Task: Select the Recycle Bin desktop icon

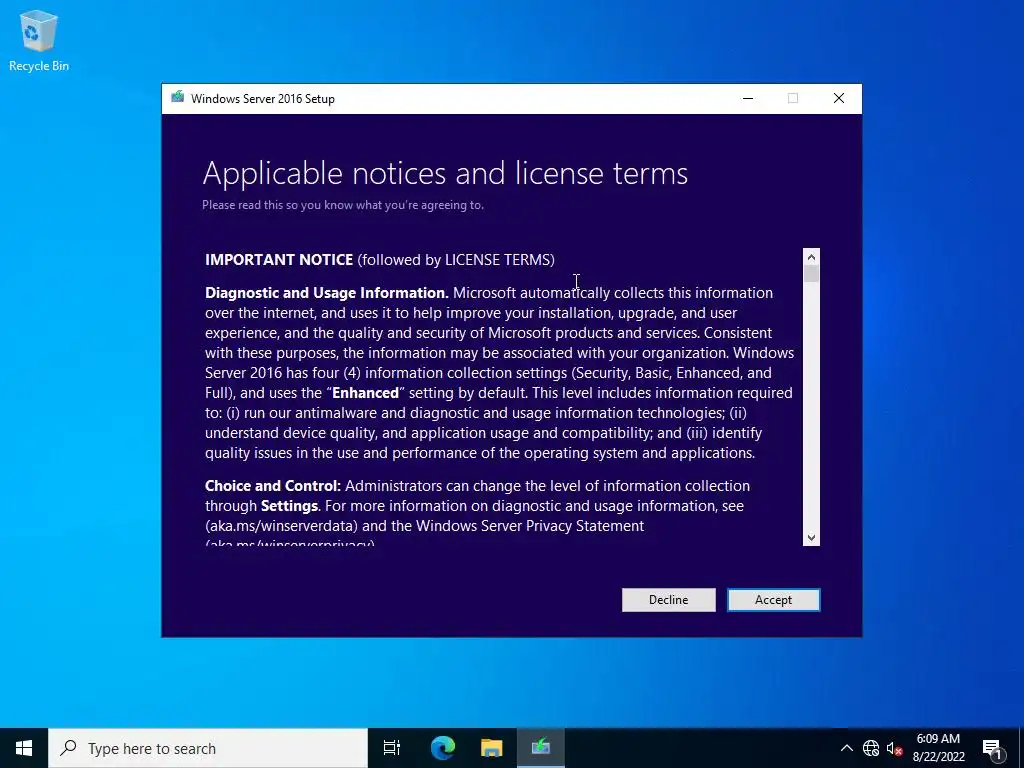Action: (x=39, y=41)
